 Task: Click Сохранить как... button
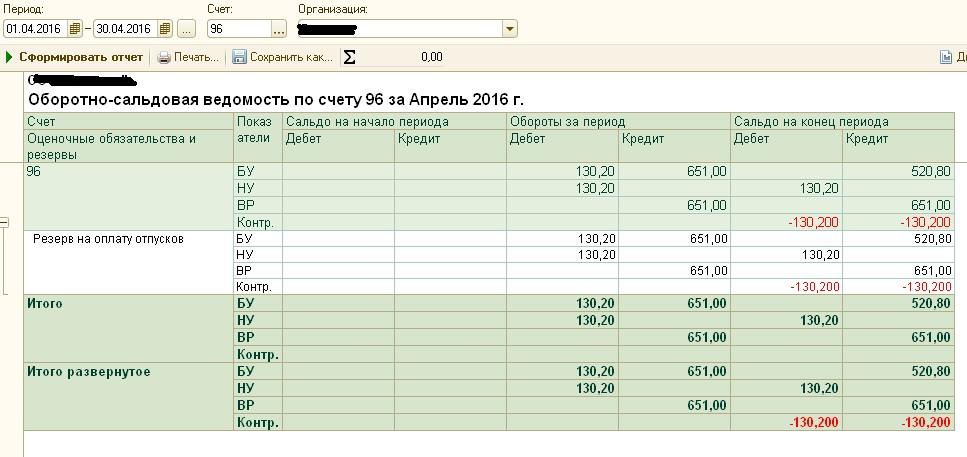click(x=291, y=58)
